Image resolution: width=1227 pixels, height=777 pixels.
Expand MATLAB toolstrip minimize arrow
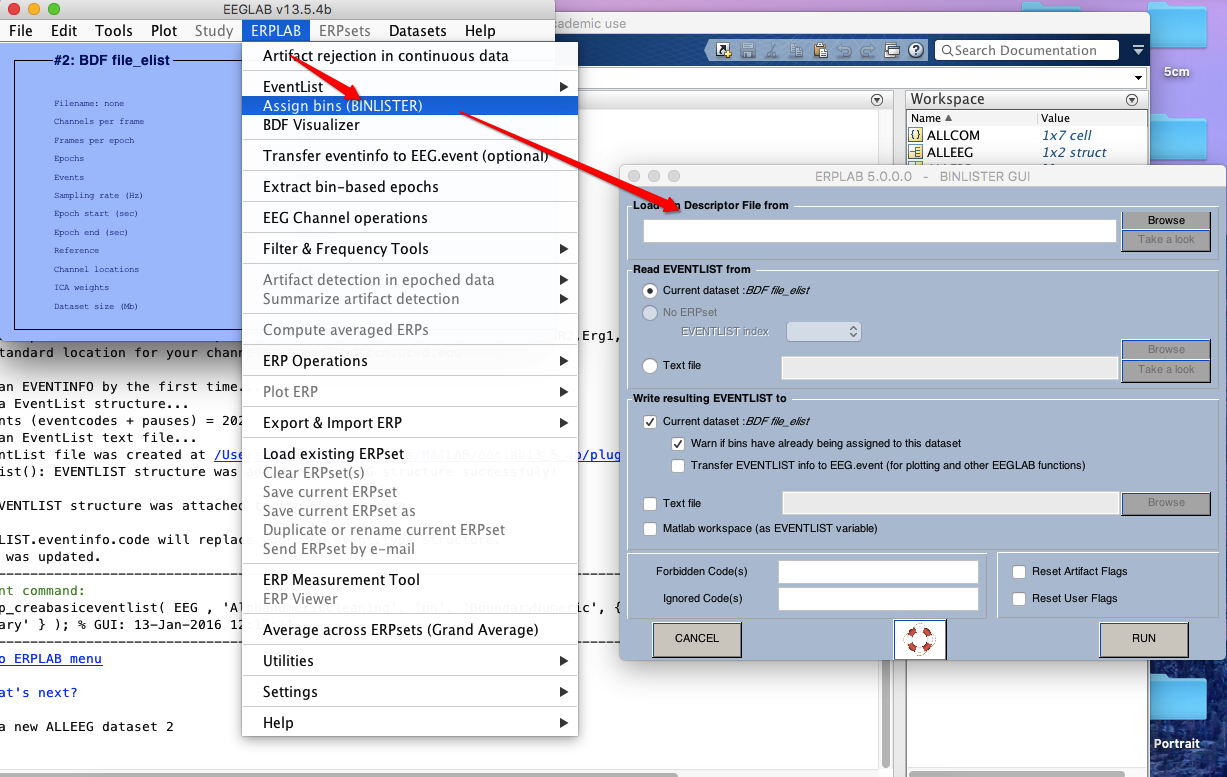coord(1138,50)
